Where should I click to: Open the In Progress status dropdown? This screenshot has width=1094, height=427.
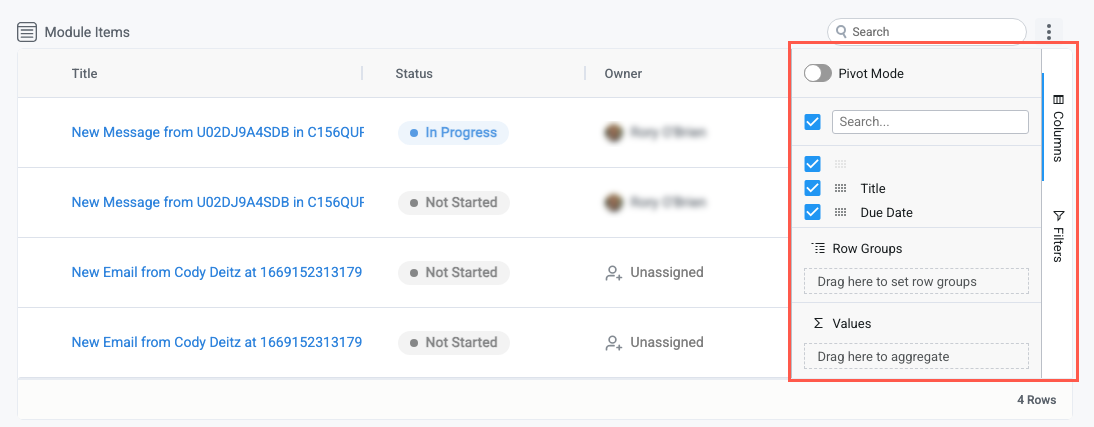[x=453, y=132]
